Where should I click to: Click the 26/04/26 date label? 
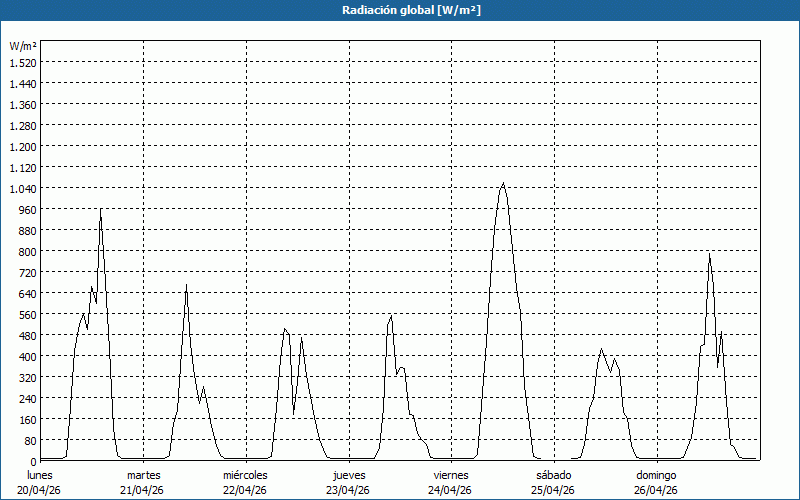(656, 490)
